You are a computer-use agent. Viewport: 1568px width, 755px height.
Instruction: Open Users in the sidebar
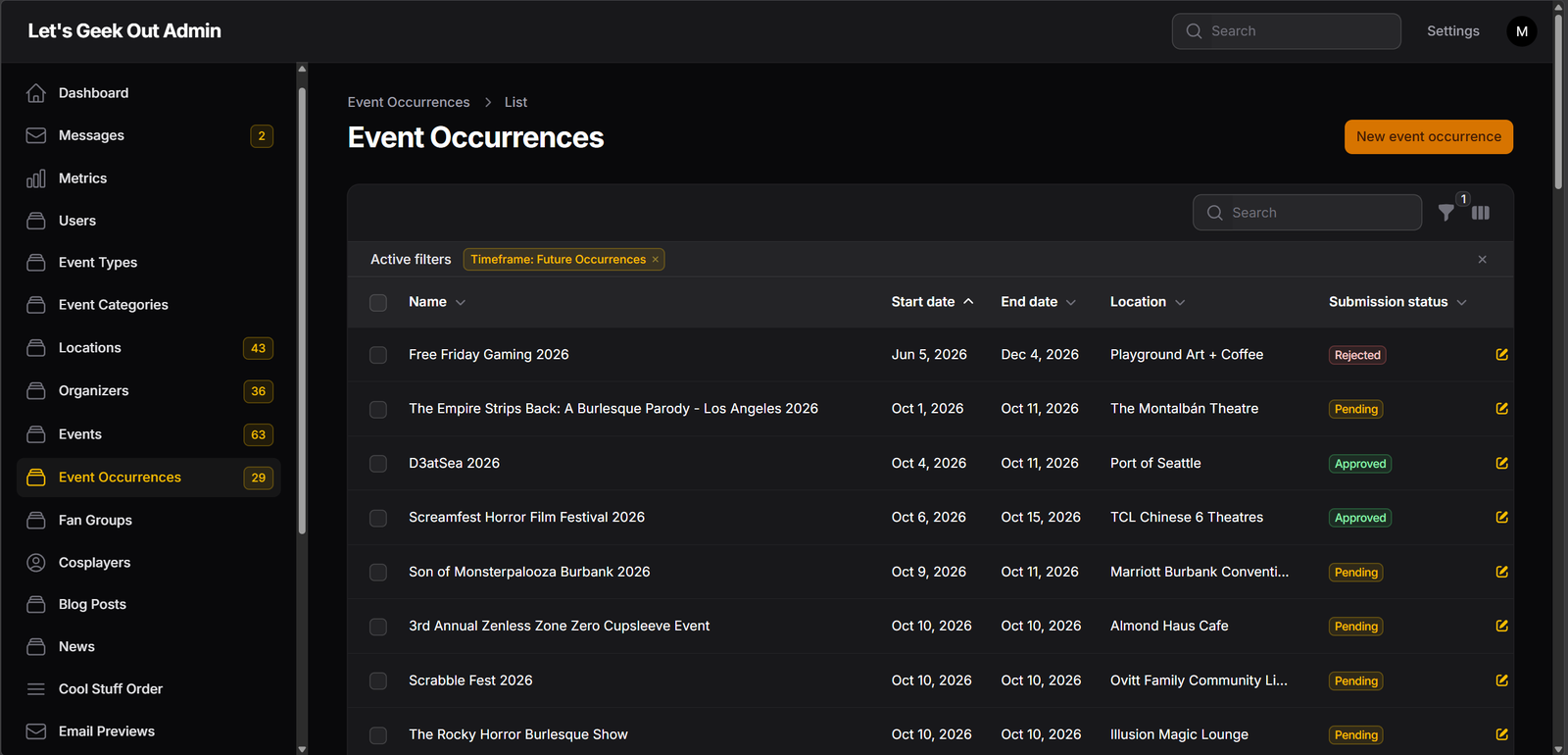tap(149, 221)
